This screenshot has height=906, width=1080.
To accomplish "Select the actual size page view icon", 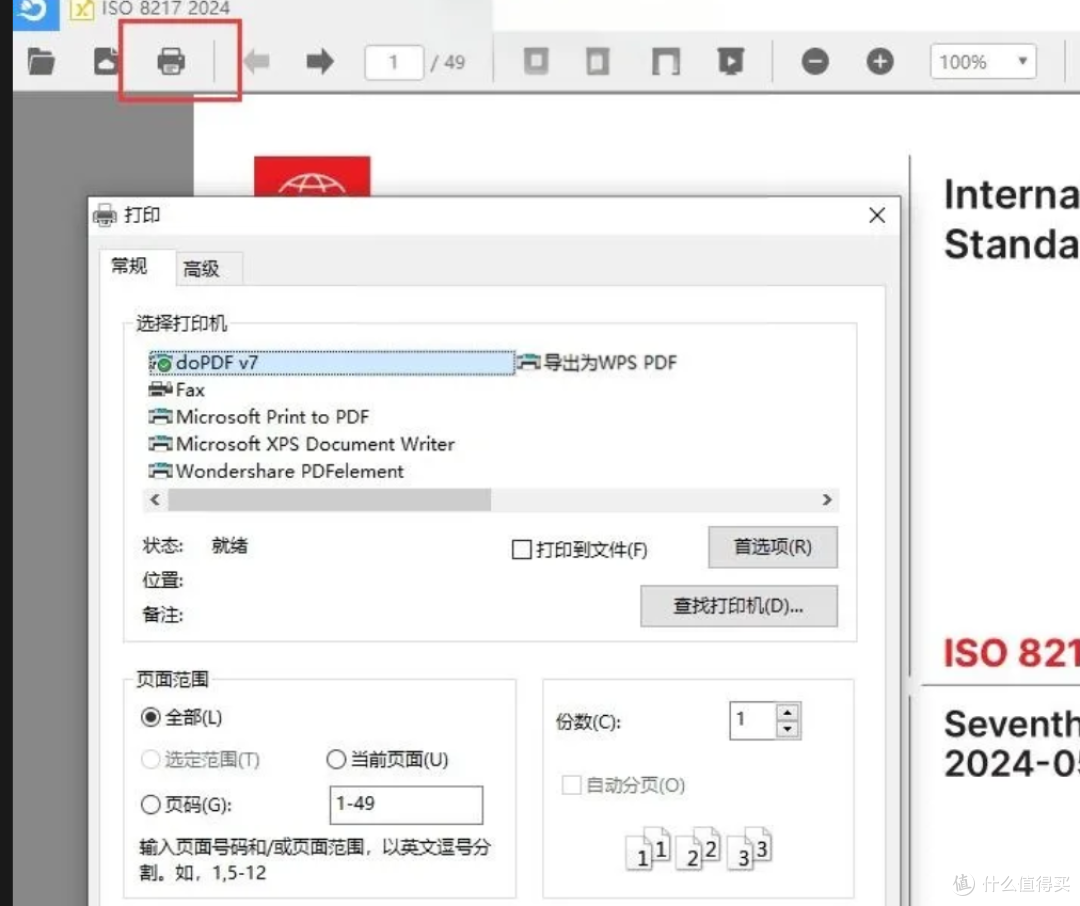I will [x=536, y=61].
